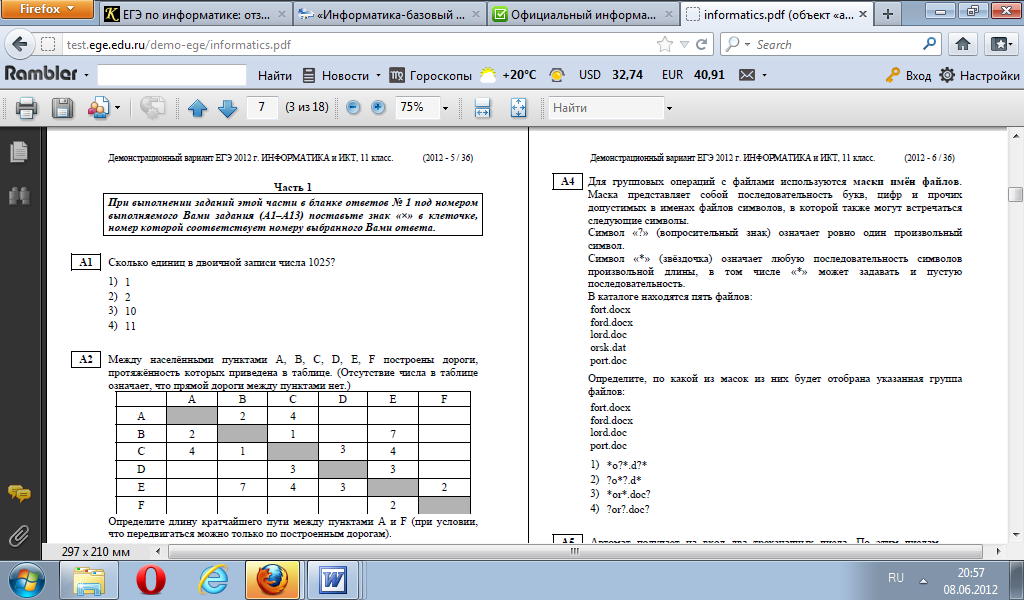This screenshot has width=1024, height=600.
Task: Open the paperclip attachments panel in the sidebar
Action: (19, 536)
